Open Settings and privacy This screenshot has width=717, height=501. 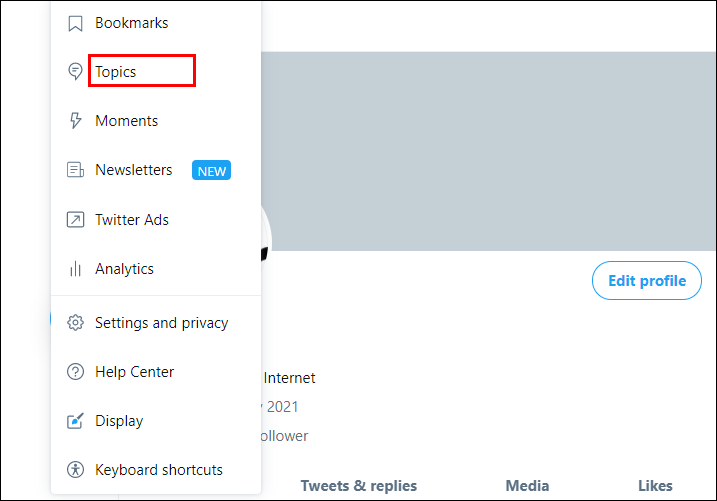[x=161, y=323]
